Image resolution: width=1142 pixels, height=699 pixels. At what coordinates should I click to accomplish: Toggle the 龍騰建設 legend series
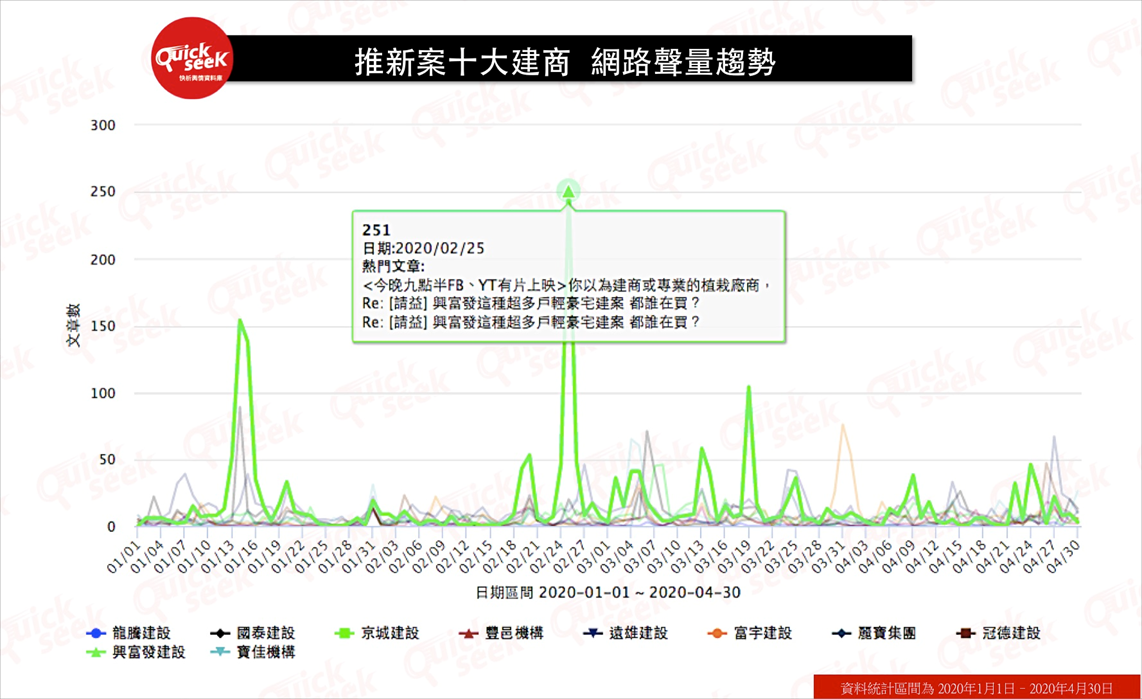point(128,633)
